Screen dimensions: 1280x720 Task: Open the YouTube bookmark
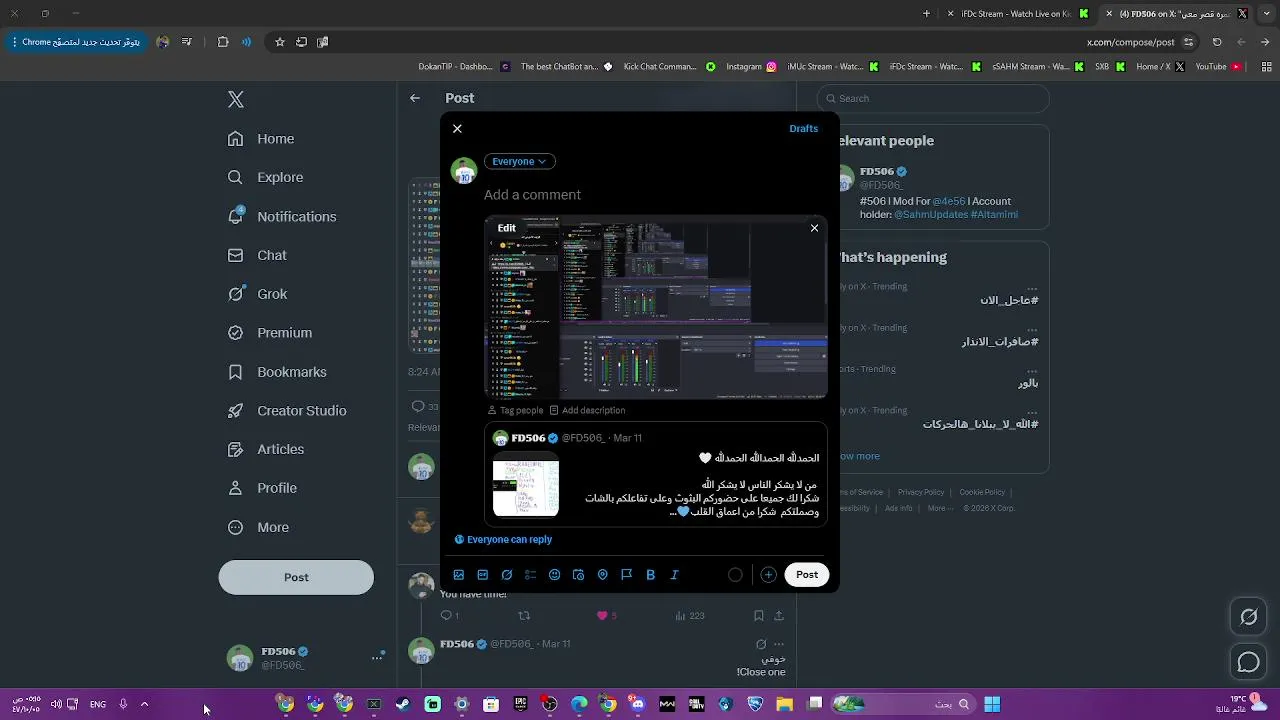(1218, 67)
